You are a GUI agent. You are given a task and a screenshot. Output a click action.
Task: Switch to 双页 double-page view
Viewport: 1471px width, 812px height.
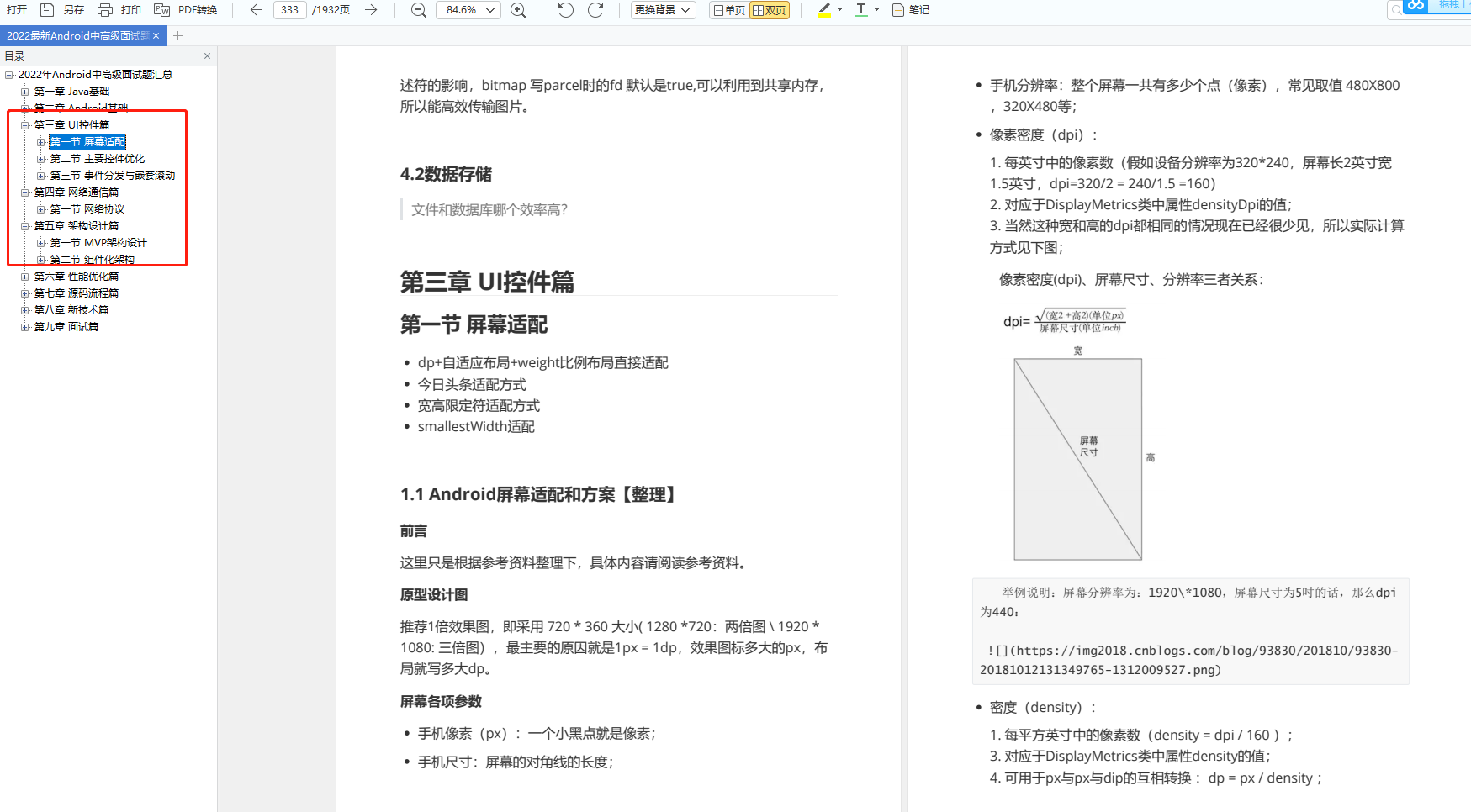770,10
